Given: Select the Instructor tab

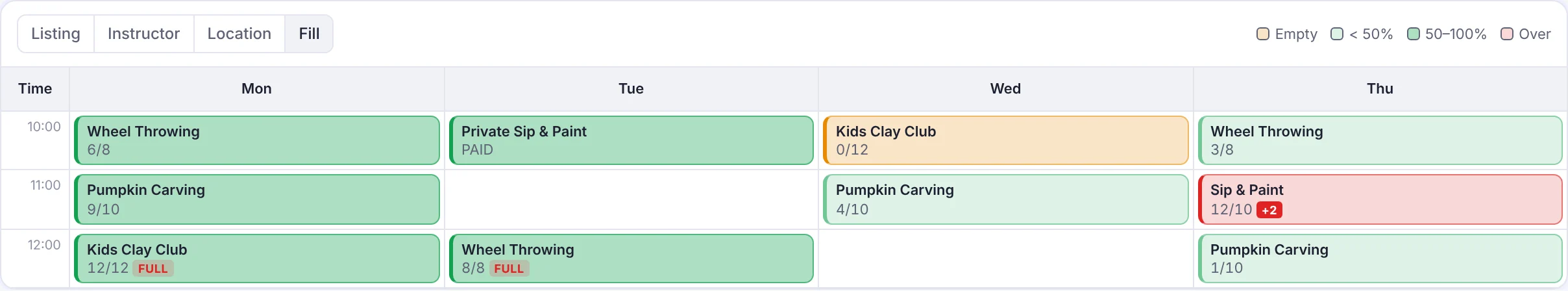Looking at the screenshot, I should (143, 34).
